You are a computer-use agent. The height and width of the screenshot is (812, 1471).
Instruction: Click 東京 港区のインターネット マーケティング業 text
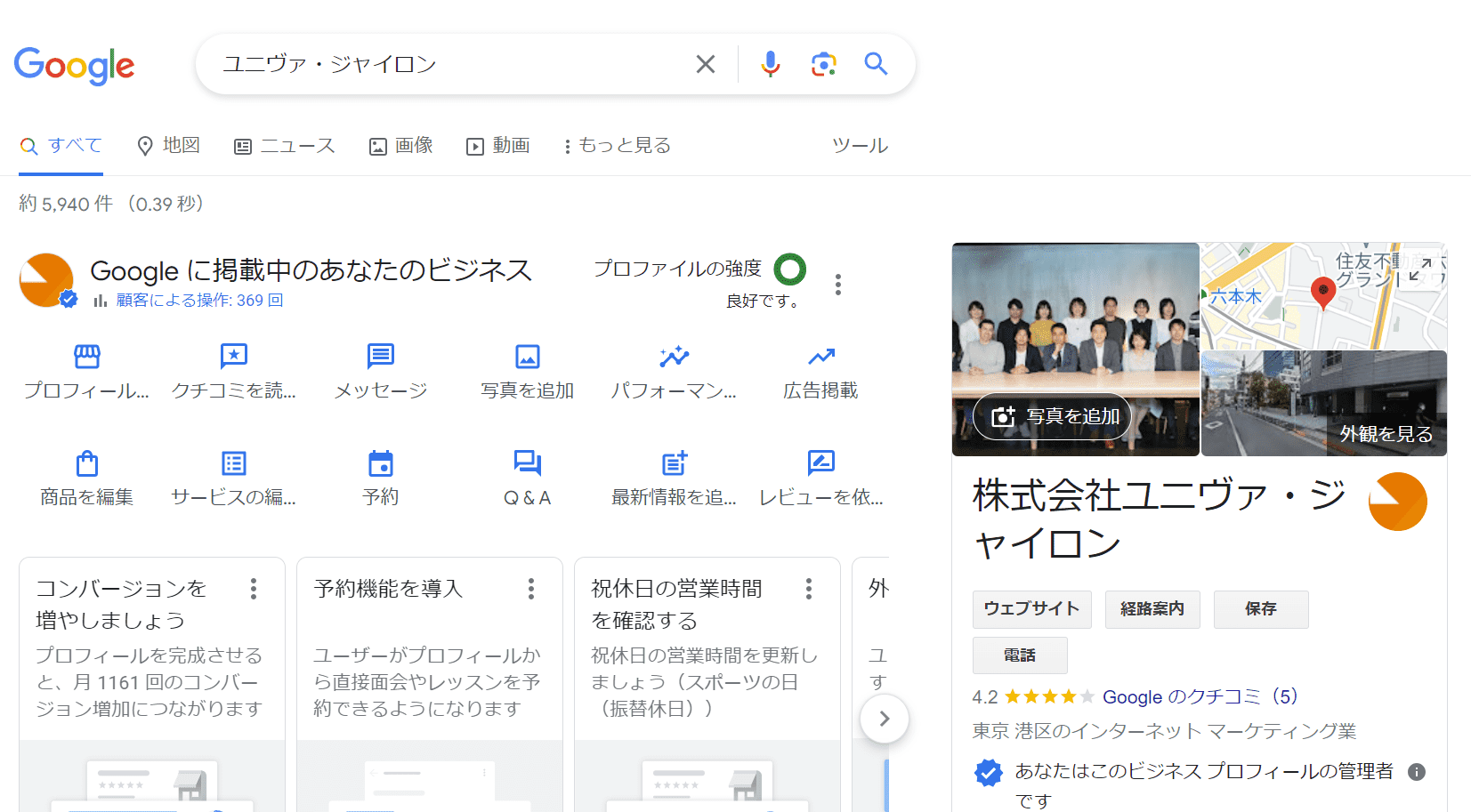pos(1164,731)
